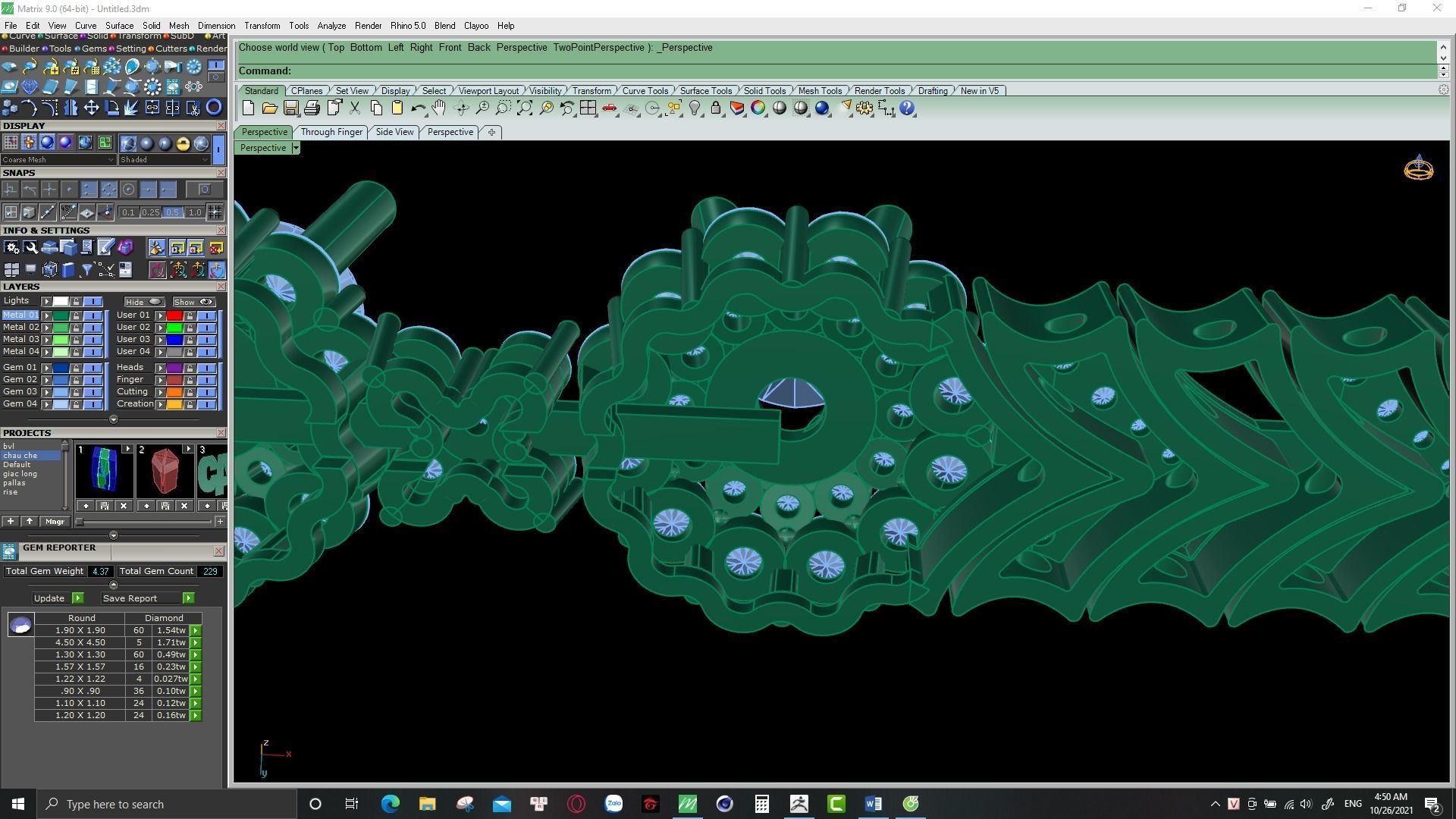Enable the 1.0 snap increment
The height and width of the screenshot is (819, 1456).
point(195,212)
